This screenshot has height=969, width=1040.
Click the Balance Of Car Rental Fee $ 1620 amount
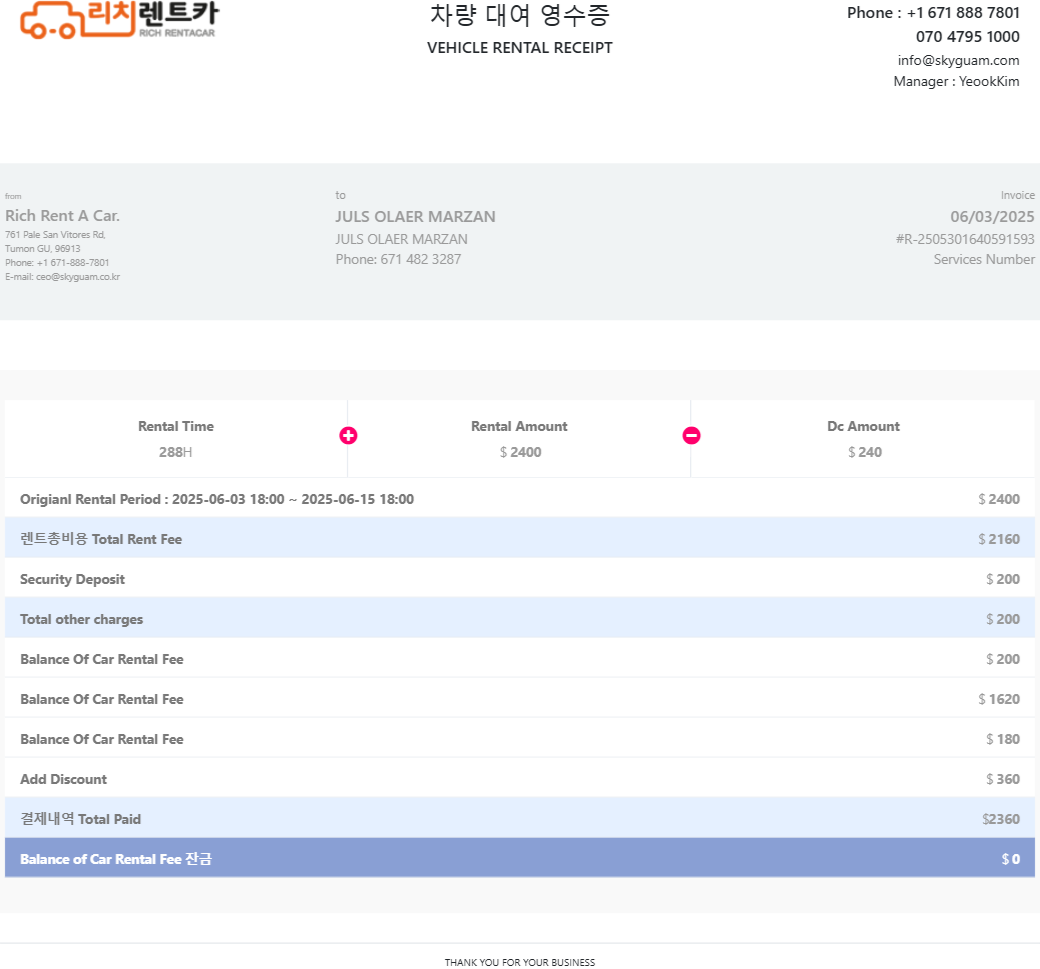pyautogui.click(x=999, y=699)
